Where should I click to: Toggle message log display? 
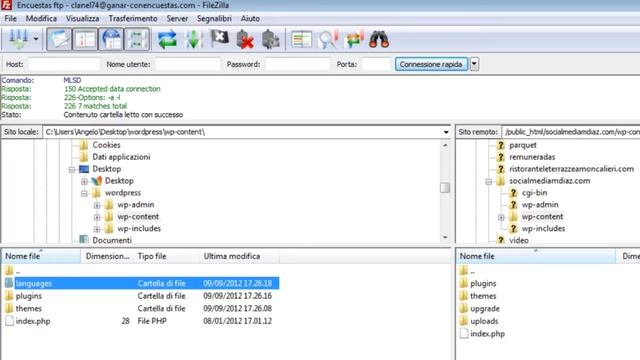tap(59, 39)
